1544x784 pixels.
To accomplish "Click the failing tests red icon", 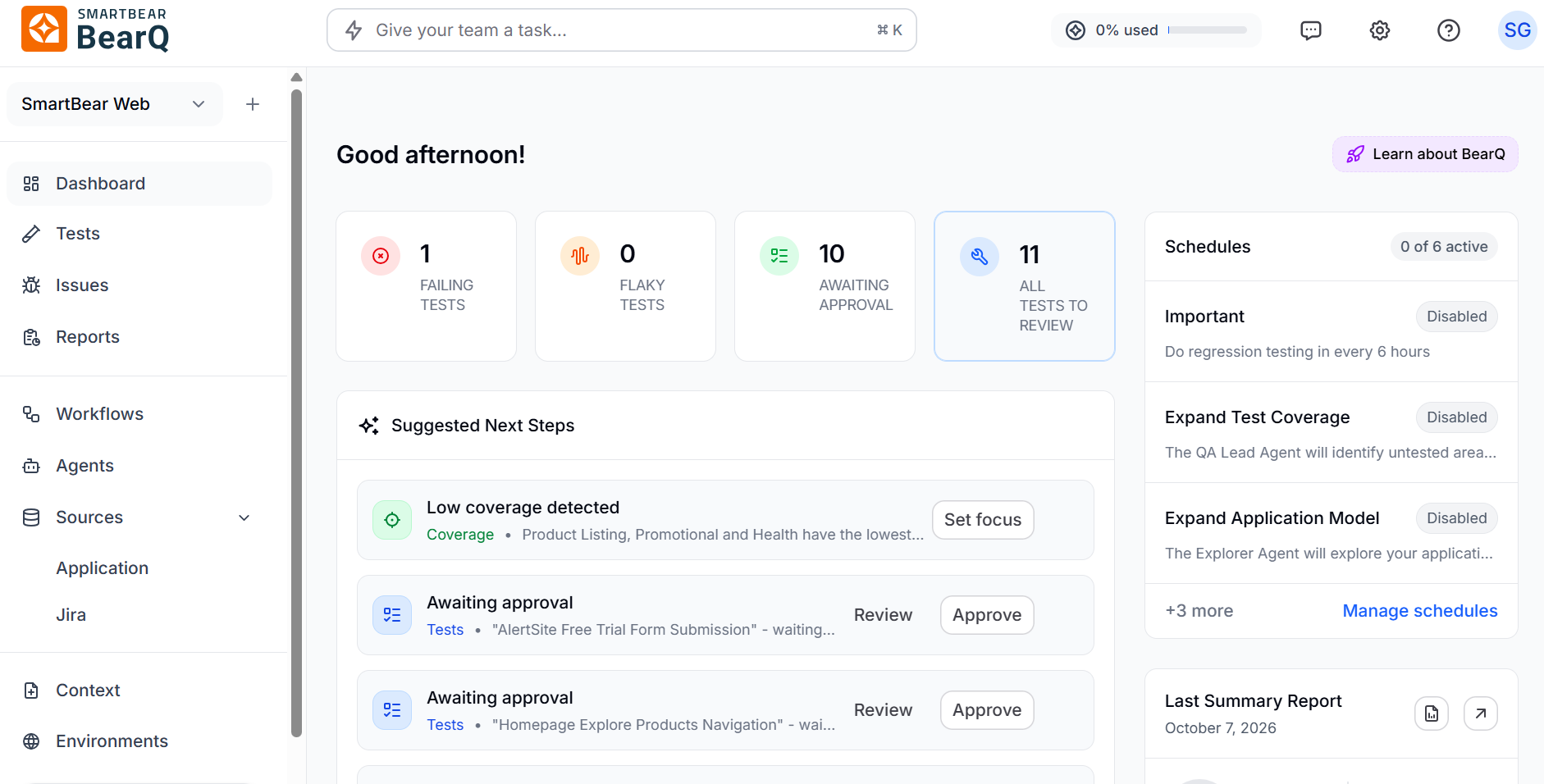I will pyautogui.click(x=381, y=256).
